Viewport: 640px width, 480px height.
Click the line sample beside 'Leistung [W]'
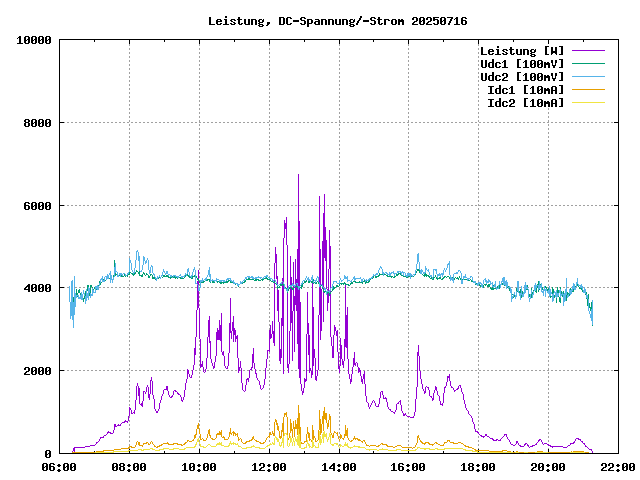tap(588, 51)
